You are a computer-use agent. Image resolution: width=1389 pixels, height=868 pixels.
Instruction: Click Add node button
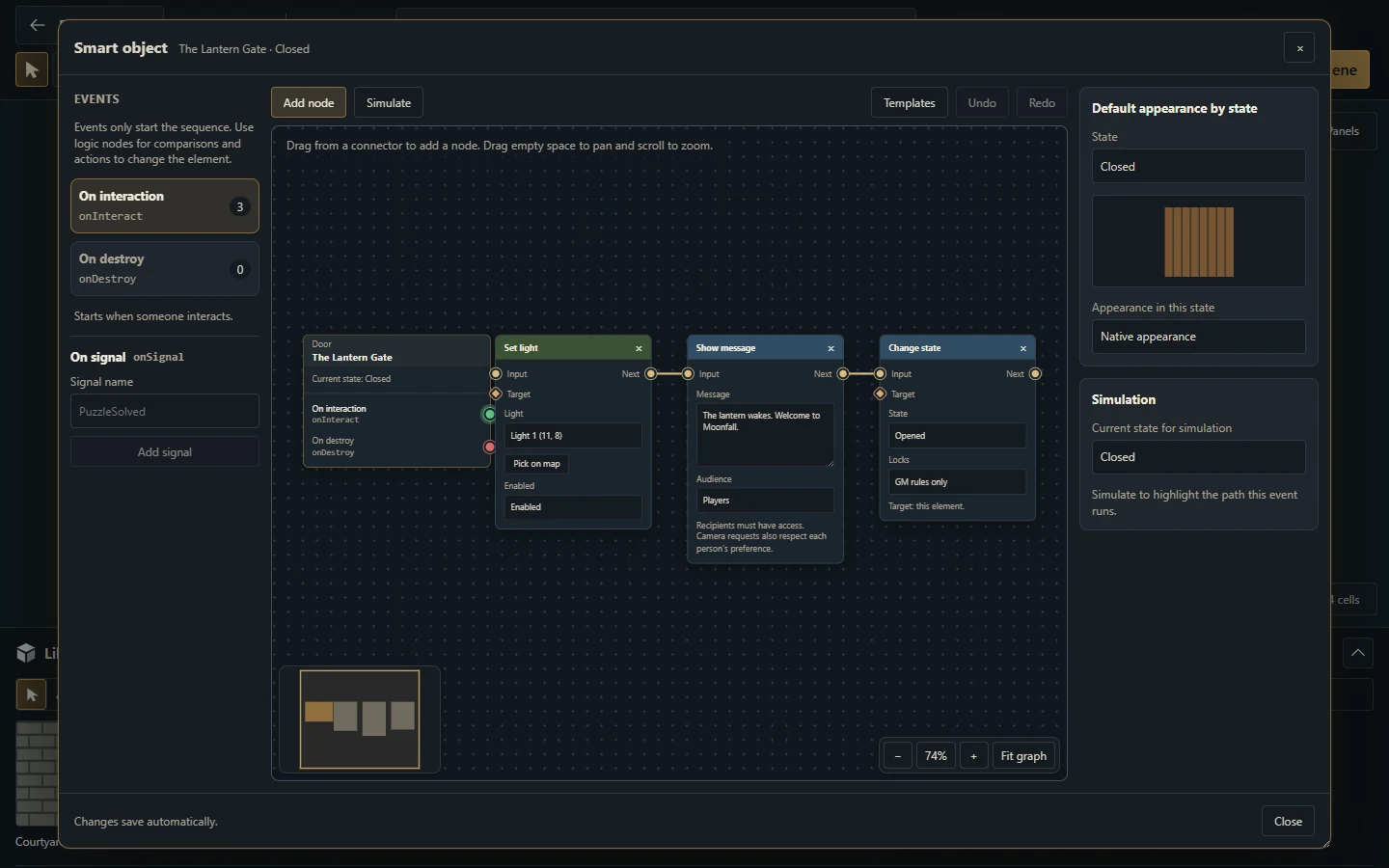(x=309, y=103)
